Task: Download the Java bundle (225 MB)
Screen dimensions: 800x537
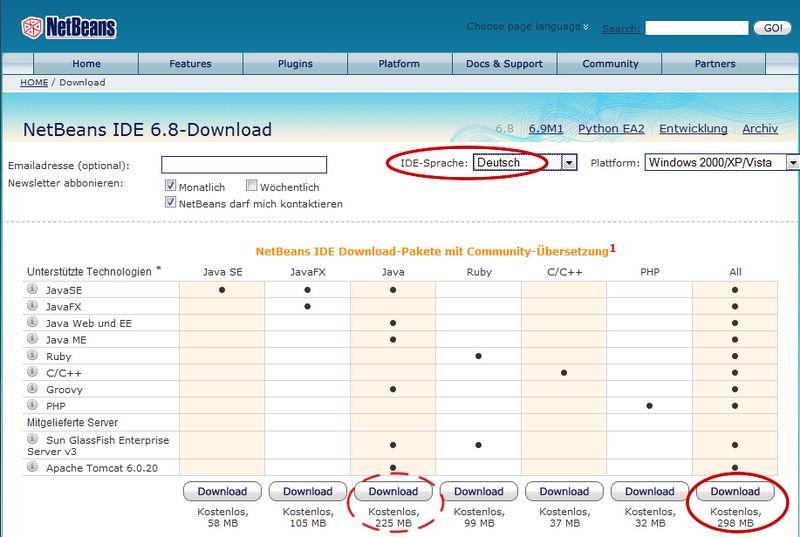Action: tap(393, 491)
